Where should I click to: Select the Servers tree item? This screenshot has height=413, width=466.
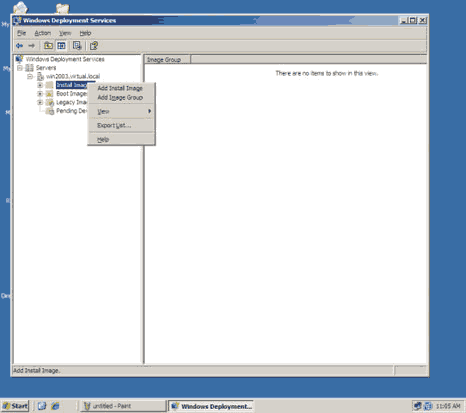point(46,68)
